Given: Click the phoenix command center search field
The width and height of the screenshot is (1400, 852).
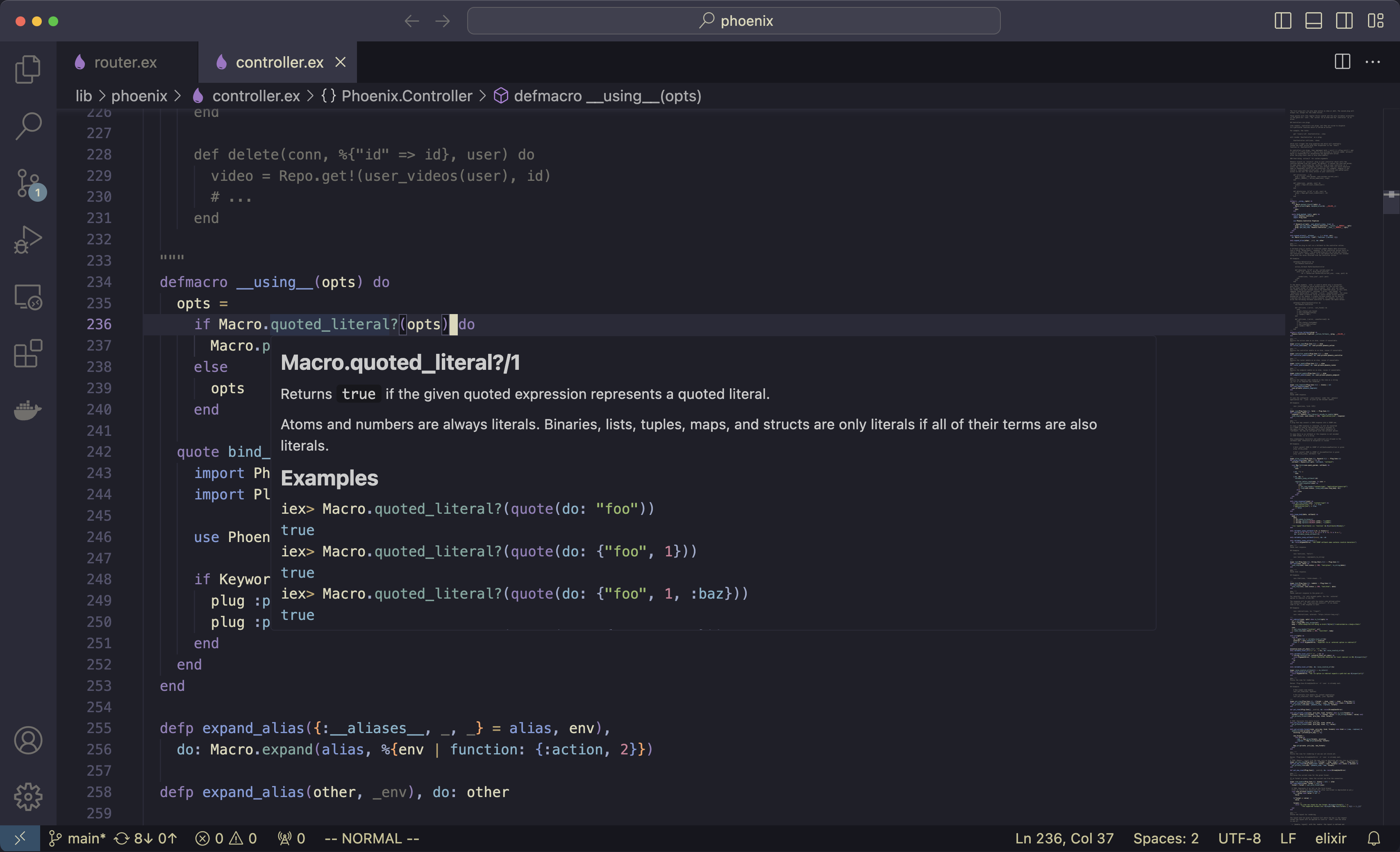Looking at the screenshot, I should (734, 21).
